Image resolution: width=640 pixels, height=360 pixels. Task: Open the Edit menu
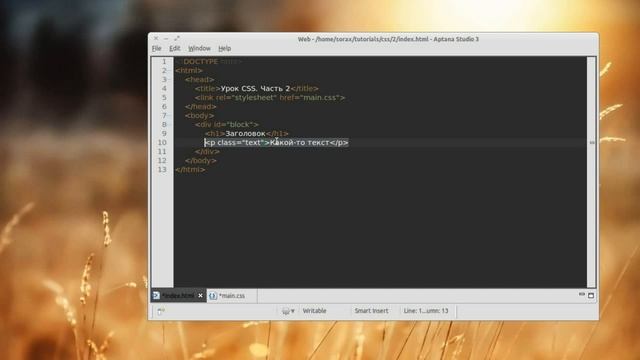pos(175,48)
